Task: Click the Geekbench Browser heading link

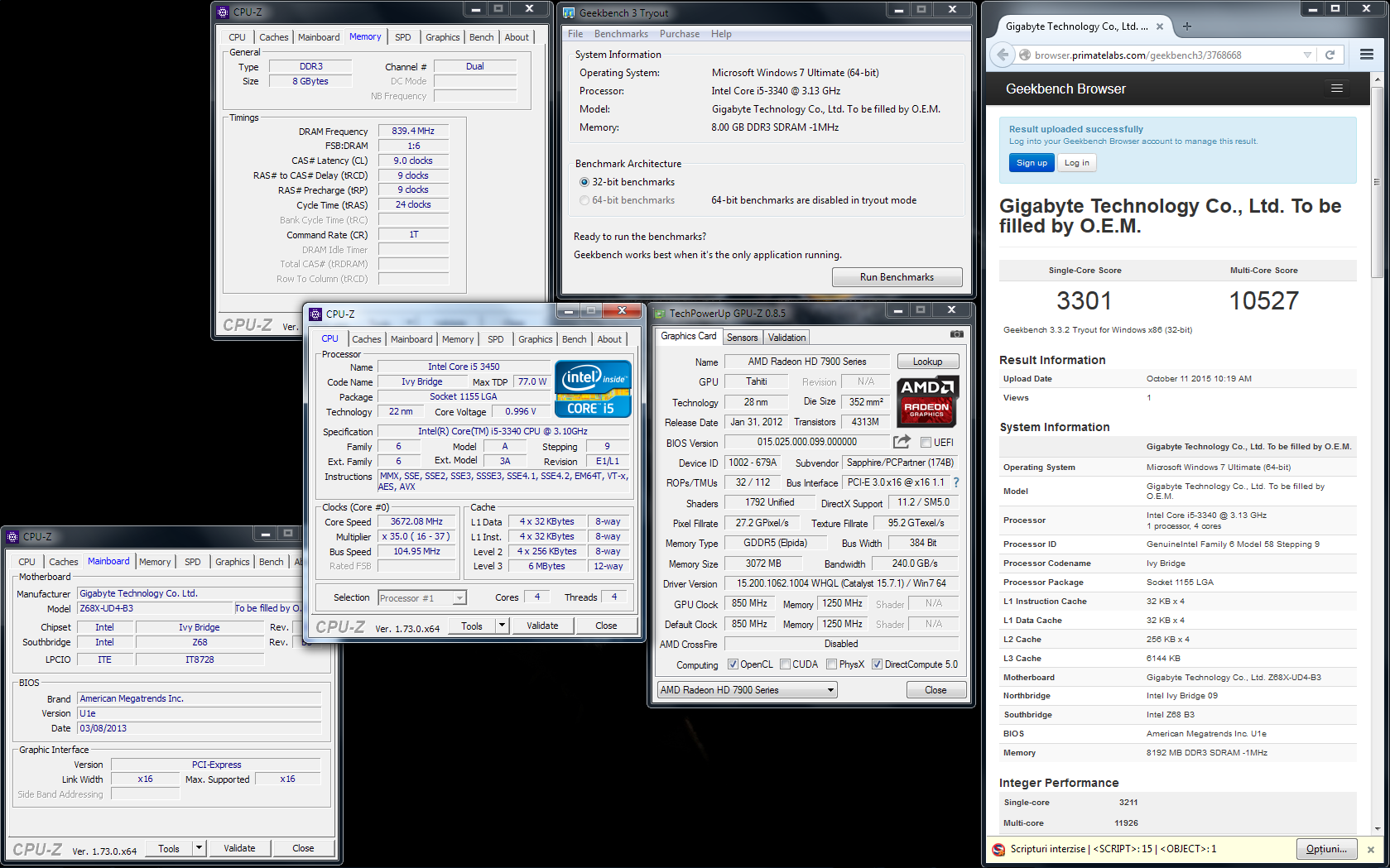Action: pyautogui.click(x=1065, y=89)
